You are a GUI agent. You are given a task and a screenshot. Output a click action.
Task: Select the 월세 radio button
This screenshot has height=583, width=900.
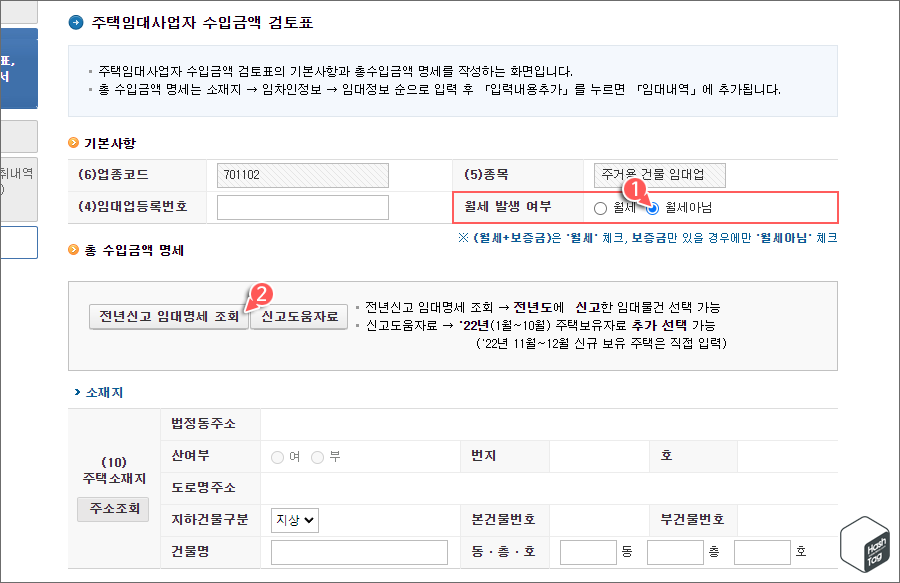point(600,208)
